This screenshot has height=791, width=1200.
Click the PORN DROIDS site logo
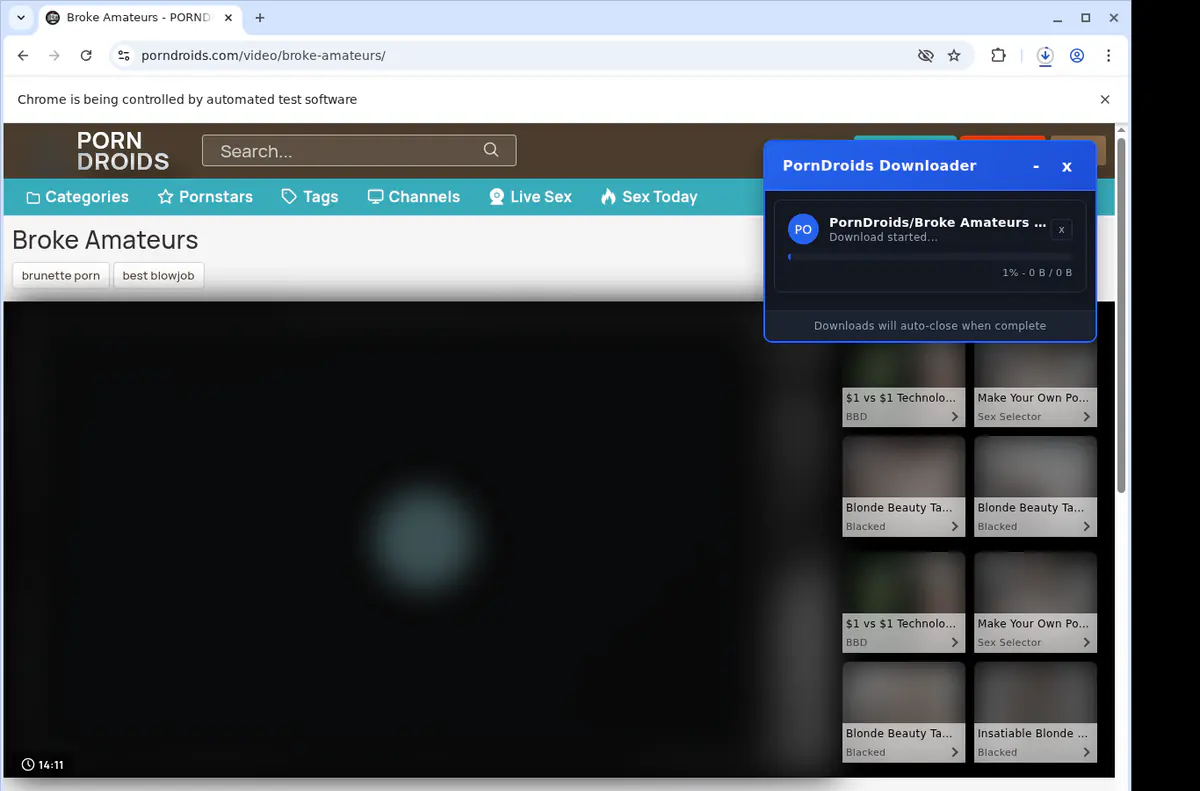point(123,151)
